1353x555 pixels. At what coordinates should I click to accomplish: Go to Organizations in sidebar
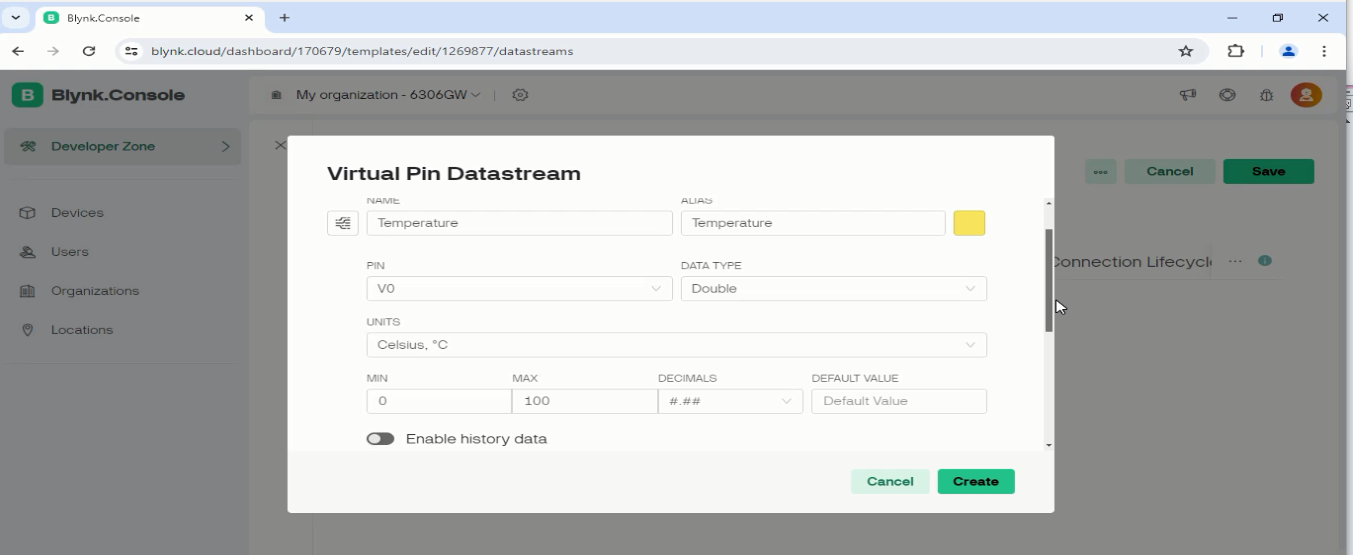(x=94, y=291)
